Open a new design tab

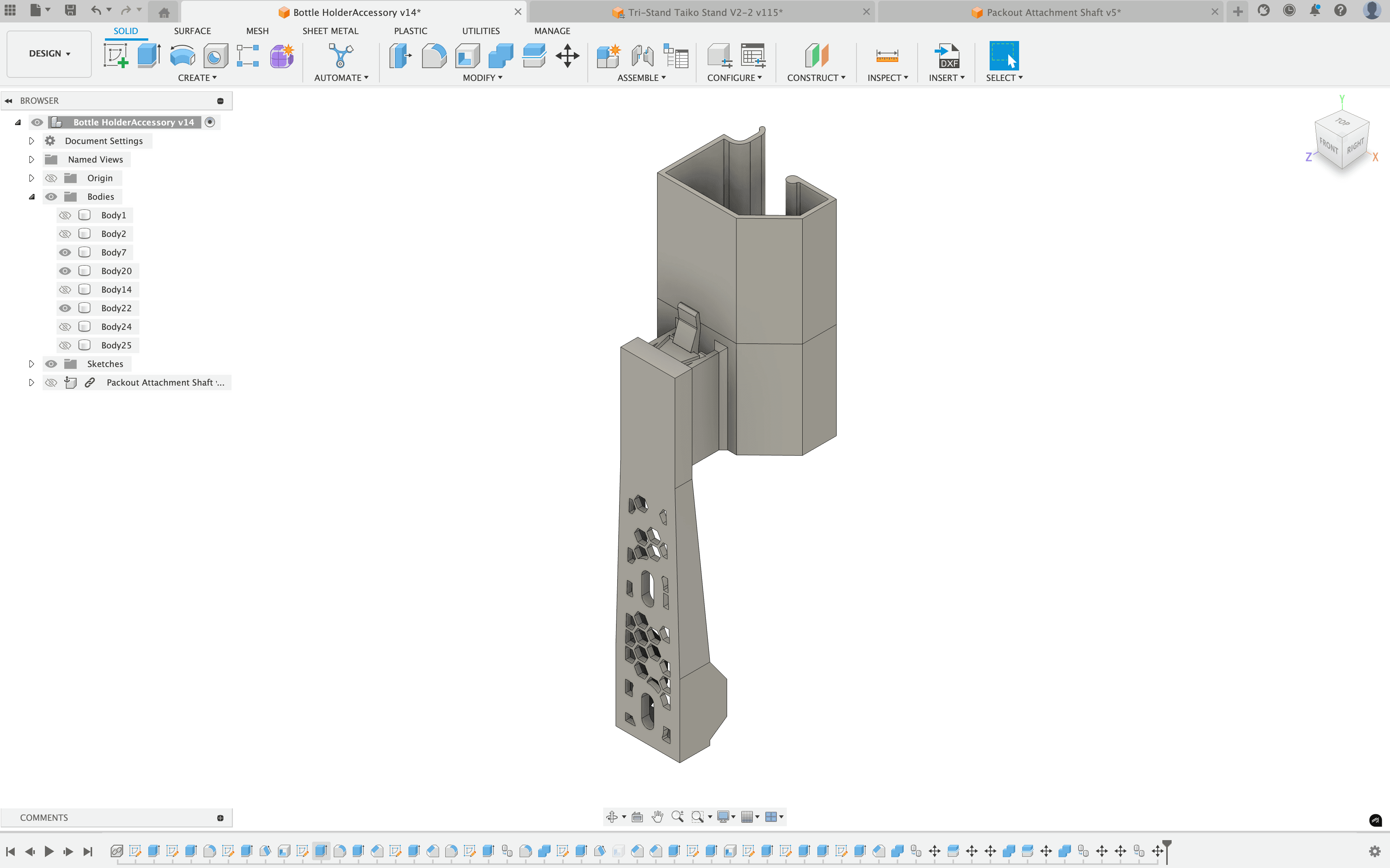(1238, 12)
